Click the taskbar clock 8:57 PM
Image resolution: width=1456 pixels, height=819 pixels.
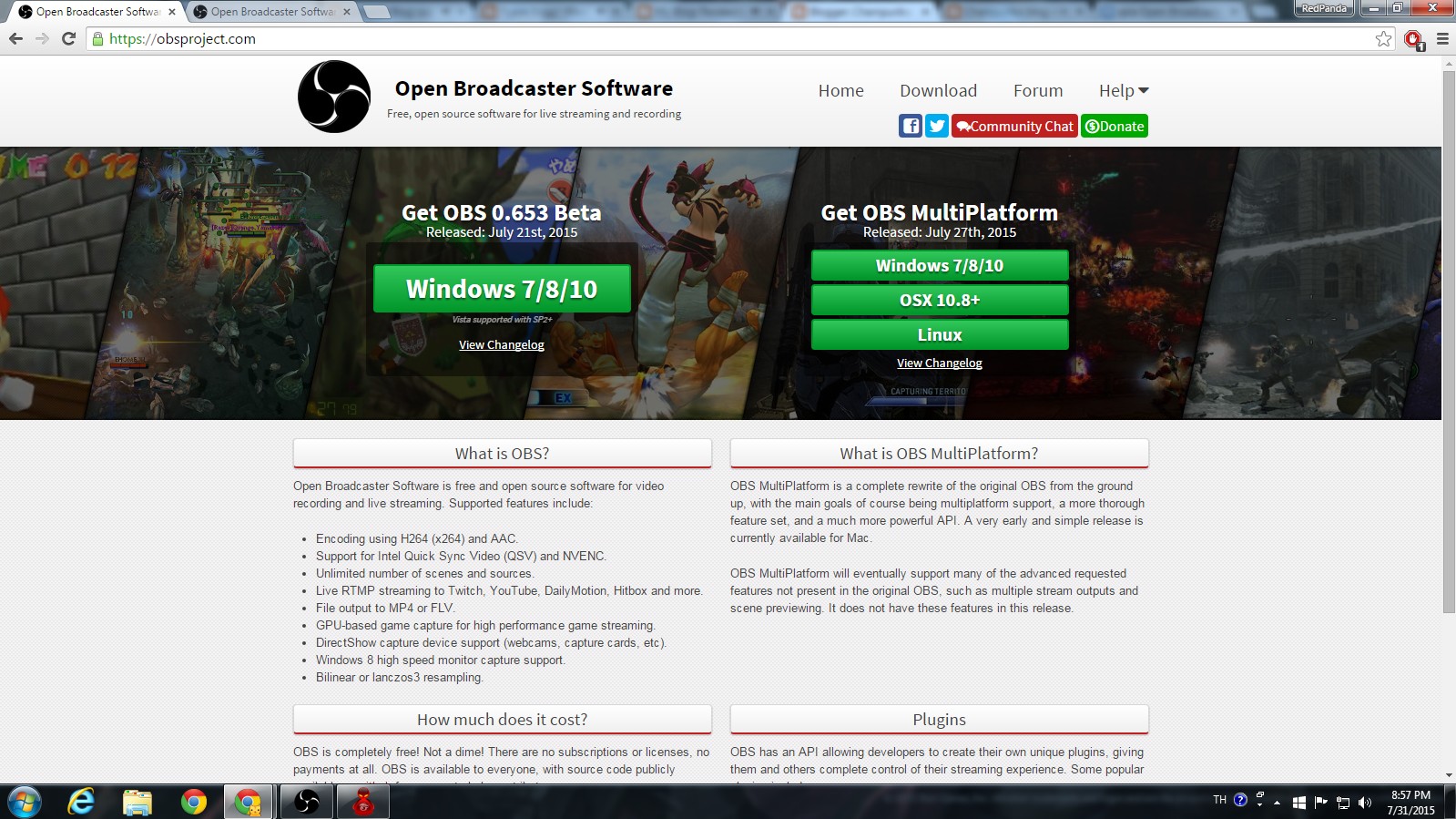pyautogui.click(x=1410, y=803)
